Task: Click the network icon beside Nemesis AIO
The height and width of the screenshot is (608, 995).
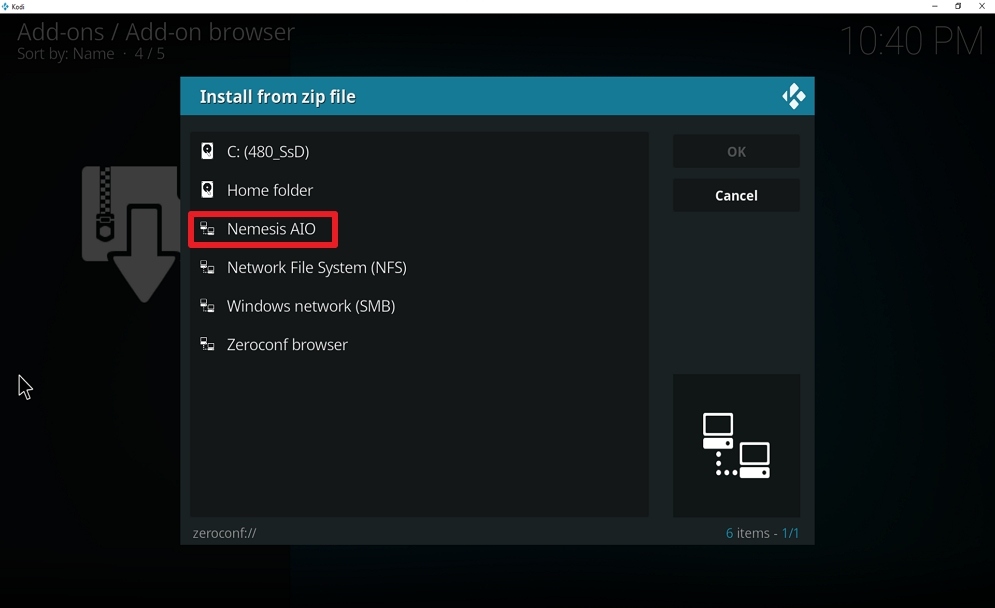Action: [x=207, y=228]
